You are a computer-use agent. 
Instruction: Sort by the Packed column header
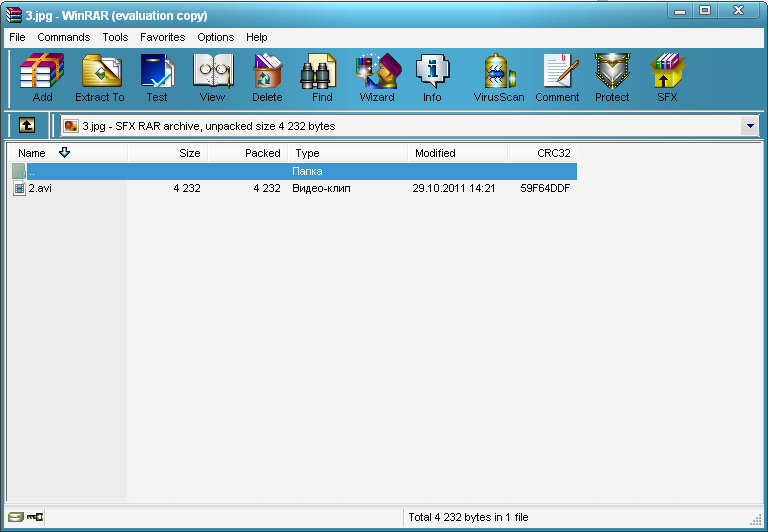coord(248,153)
